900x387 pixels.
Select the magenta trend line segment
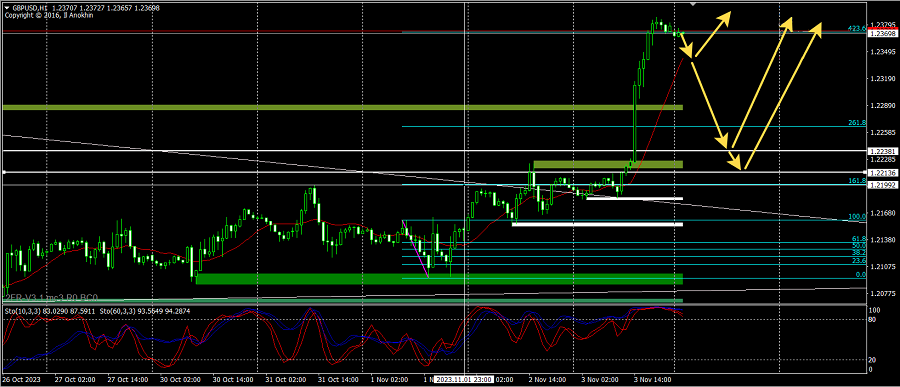(x=415, y=249)
